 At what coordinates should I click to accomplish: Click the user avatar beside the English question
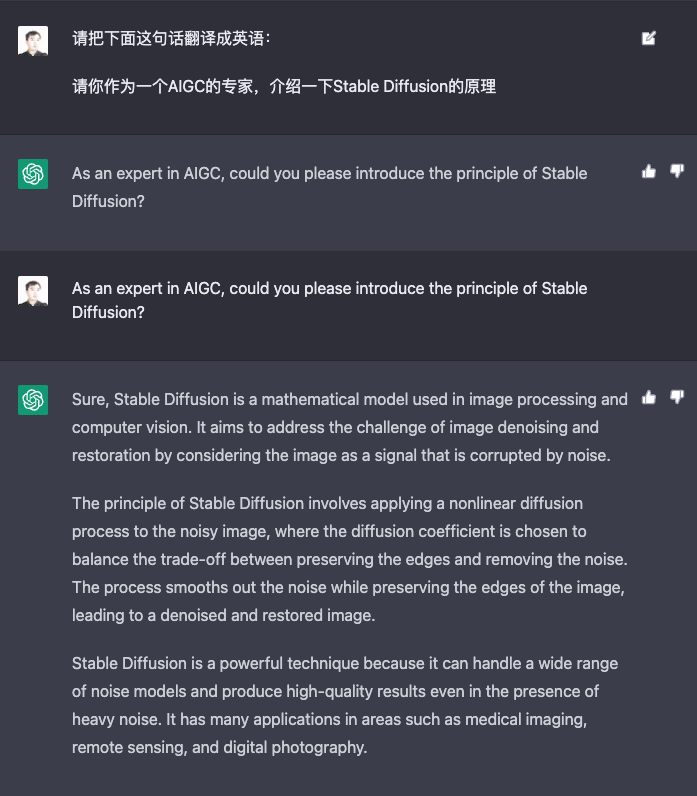tap(33, 290)
